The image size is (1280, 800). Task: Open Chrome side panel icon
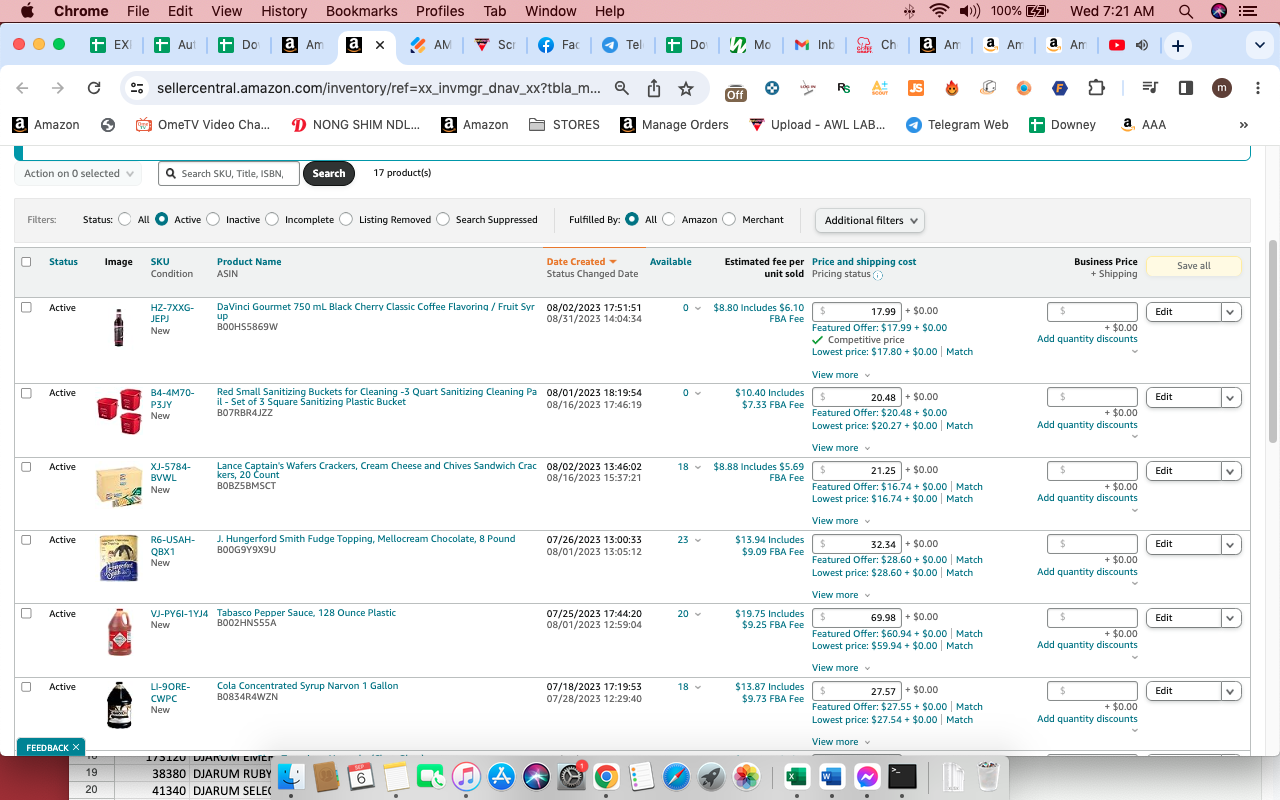click(x=1186, y=88)
